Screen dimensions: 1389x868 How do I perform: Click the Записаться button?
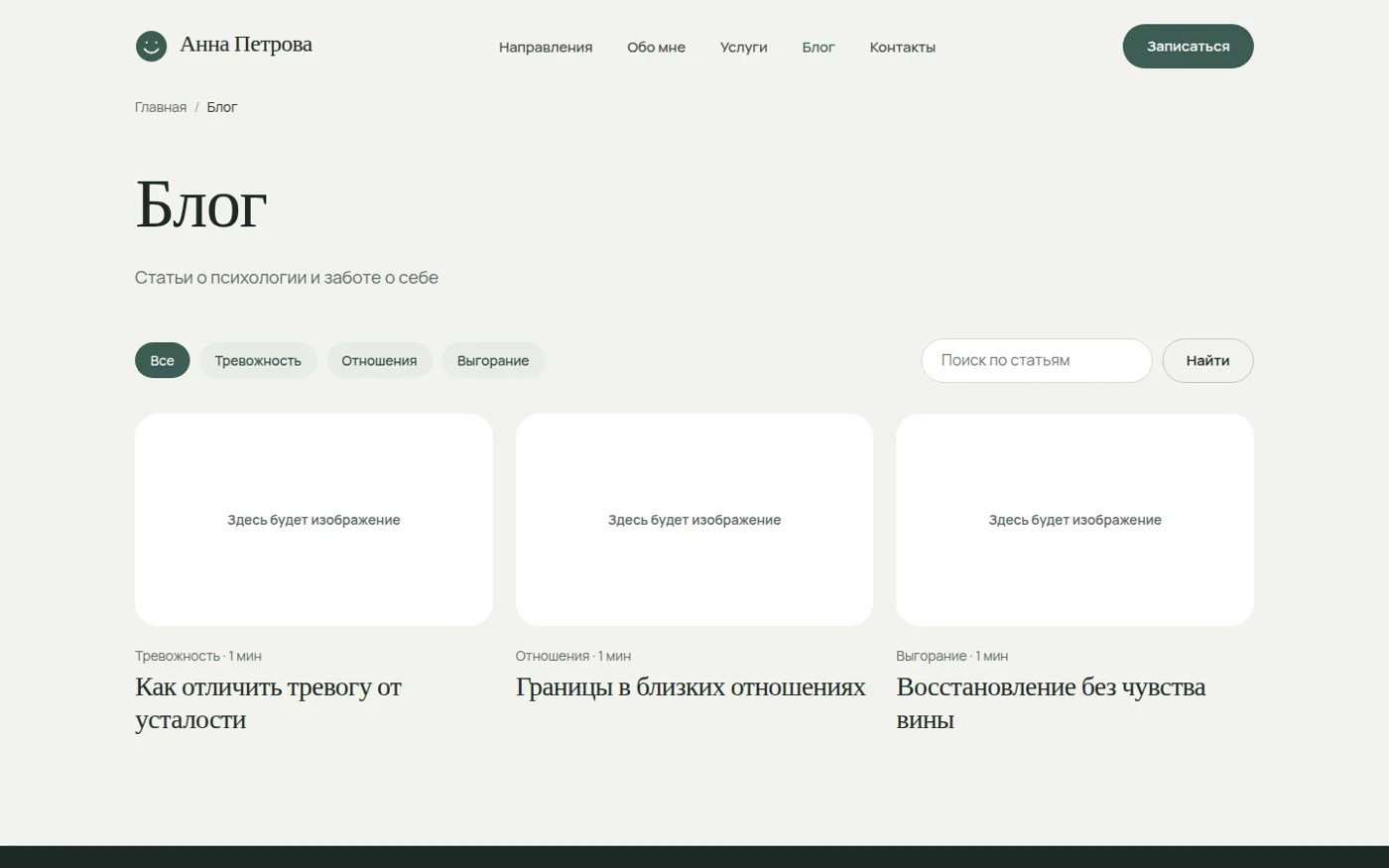(x=1188, y=47)
